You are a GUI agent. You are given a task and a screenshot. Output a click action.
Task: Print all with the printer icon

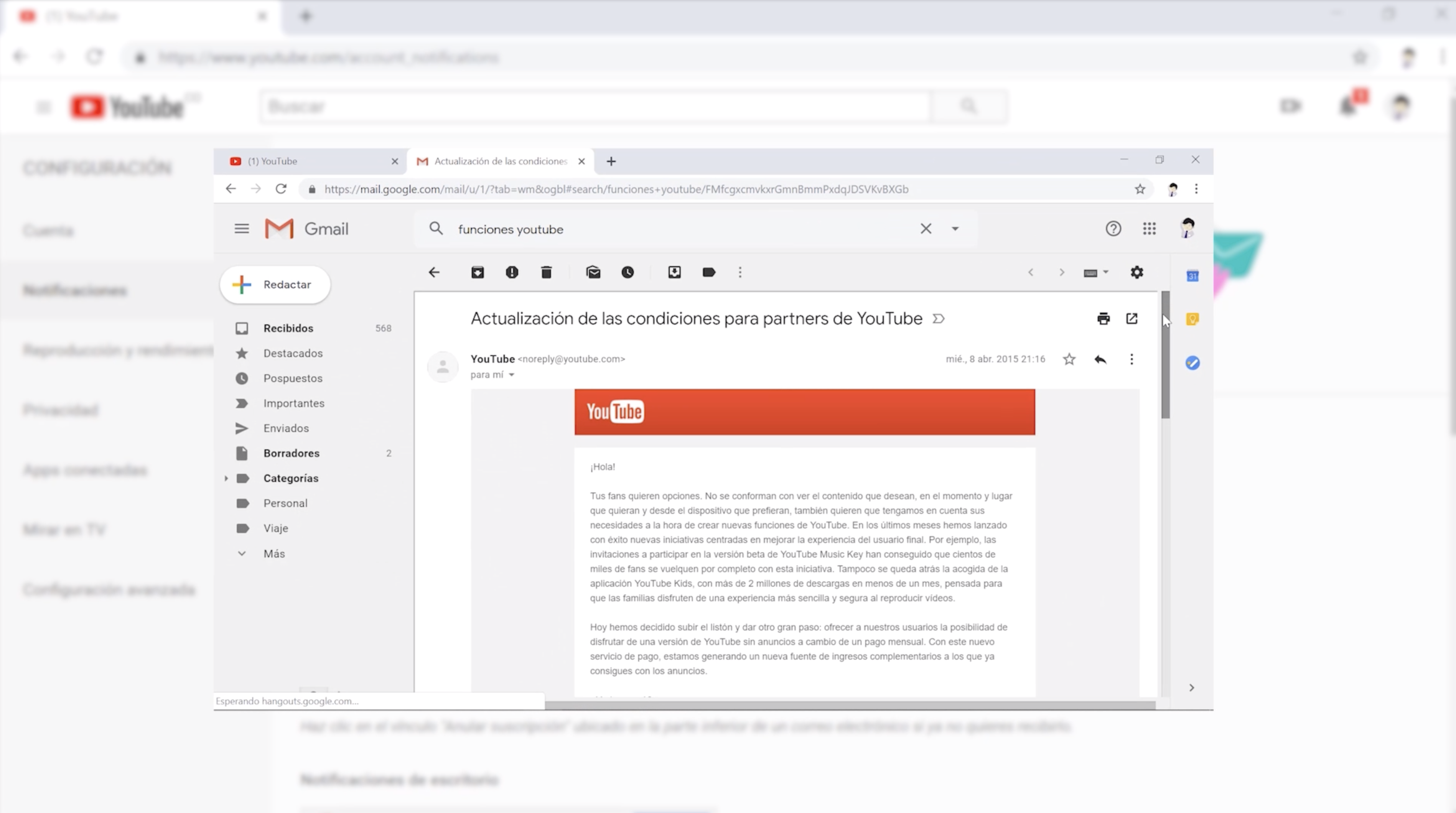click(1103, 319)
